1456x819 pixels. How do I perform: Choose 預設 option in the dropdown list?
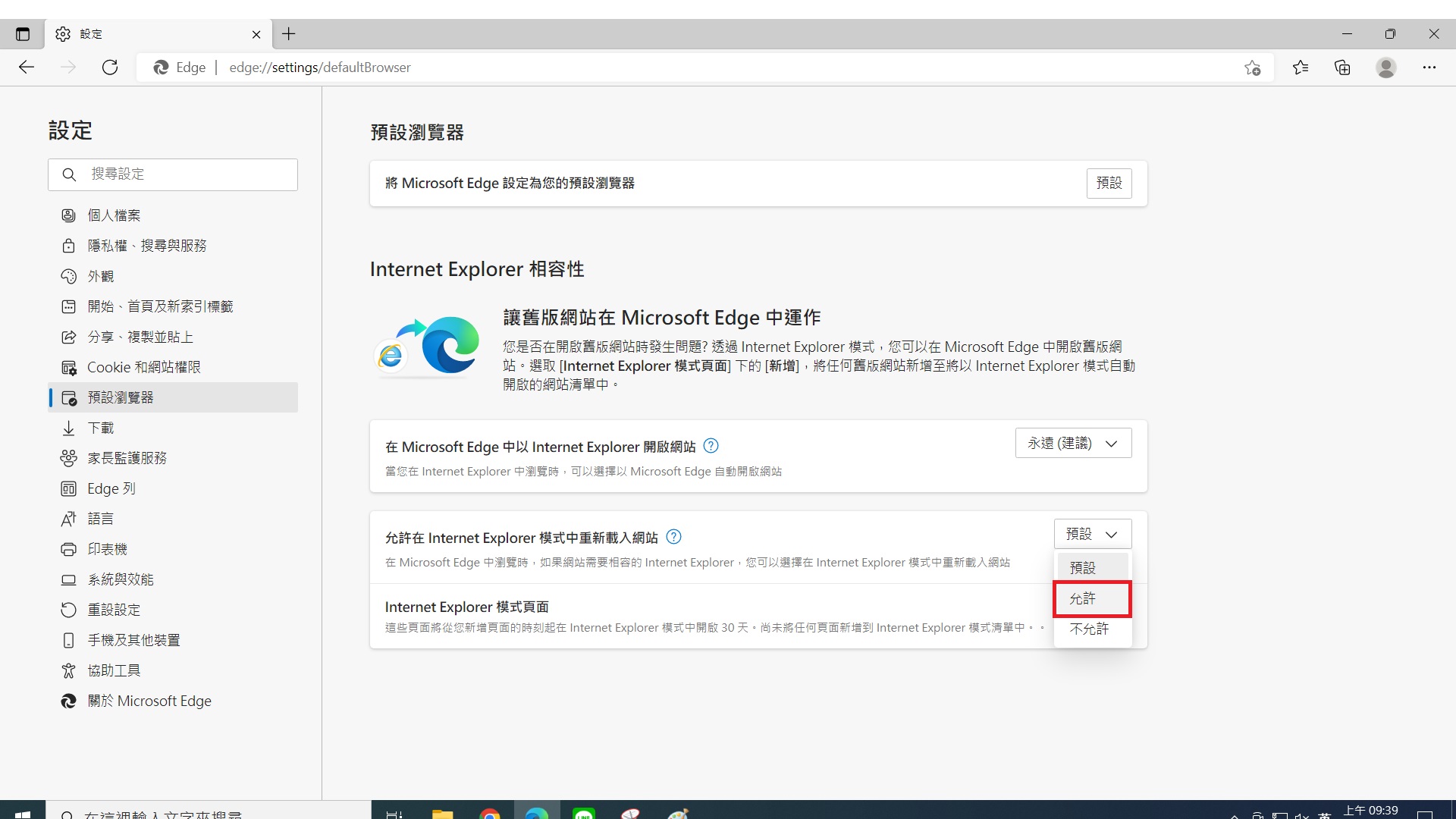coord(1093,567)
